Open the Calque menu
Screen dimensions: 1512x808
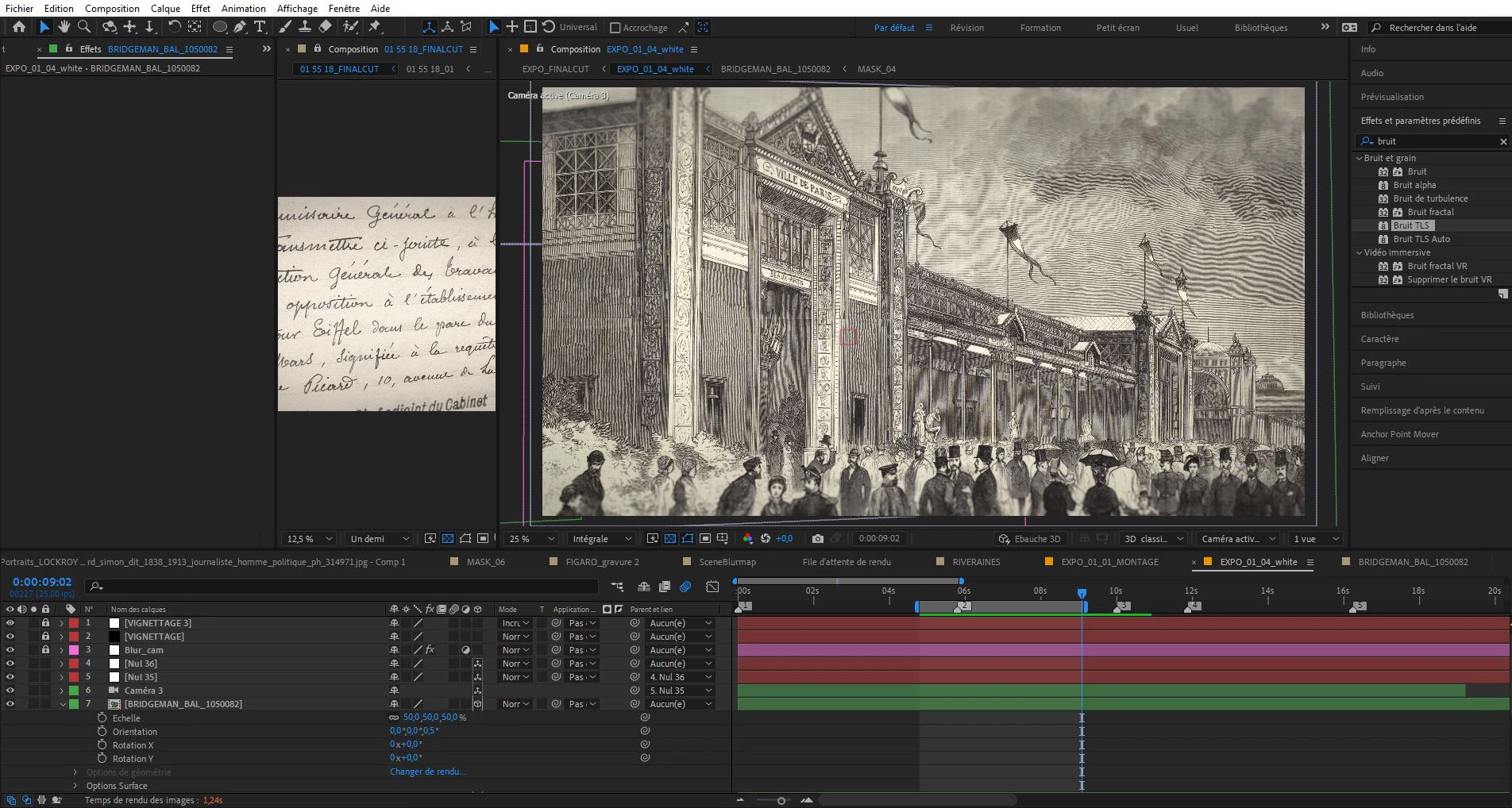coord(165,8)
